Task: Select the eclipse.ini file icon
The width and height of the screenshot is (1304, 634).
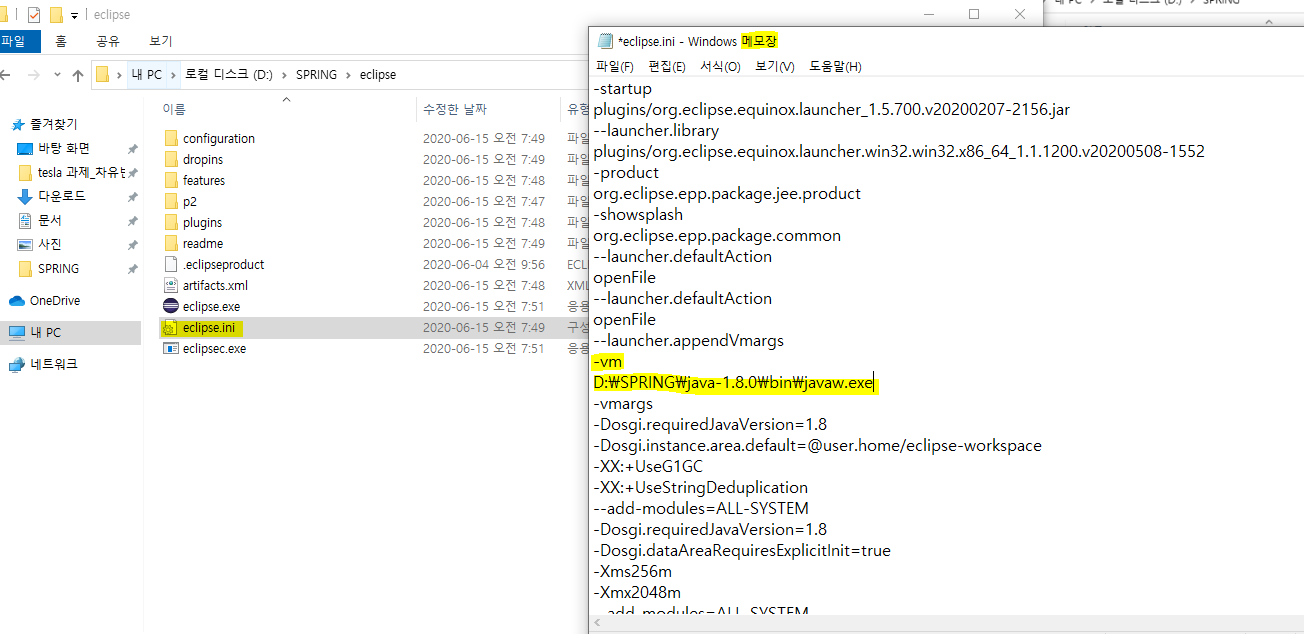Action: tap(170, 327)
